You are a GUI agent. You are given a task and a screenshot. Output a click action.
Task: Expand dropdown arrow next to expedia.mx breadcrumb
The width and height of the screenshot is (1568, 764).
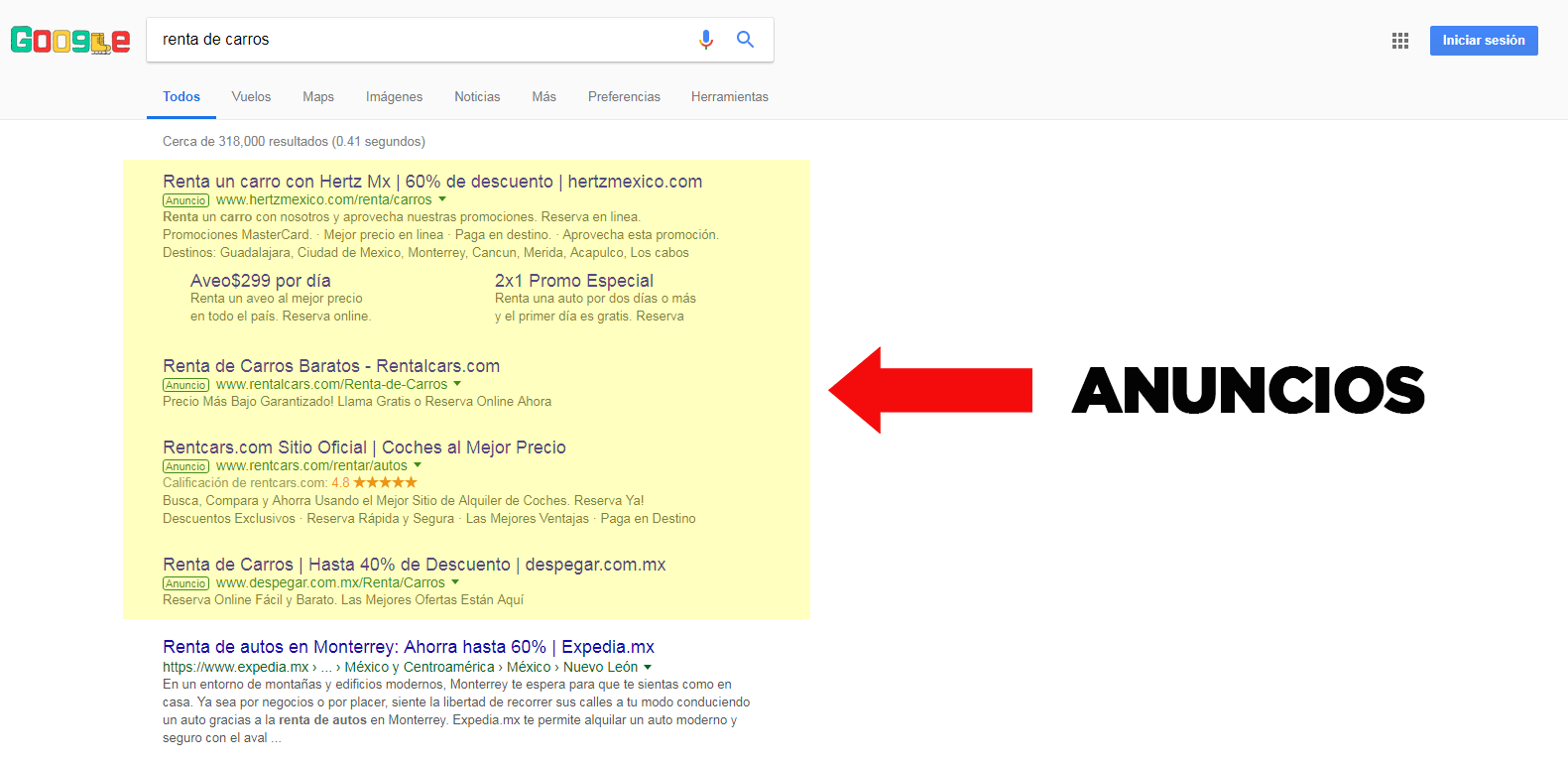tap(648, 668)
